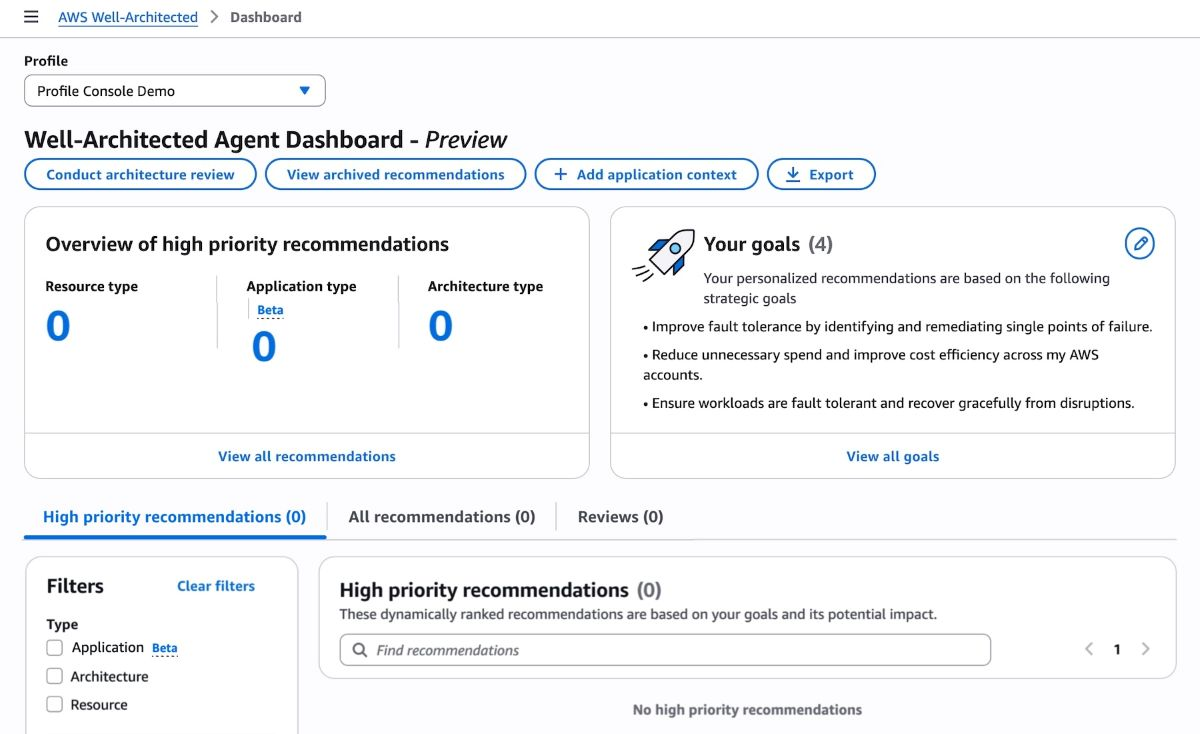Switch to All recommendations tab
Viewport: 1200px width, 734px height.
click(x=442, y=517)
